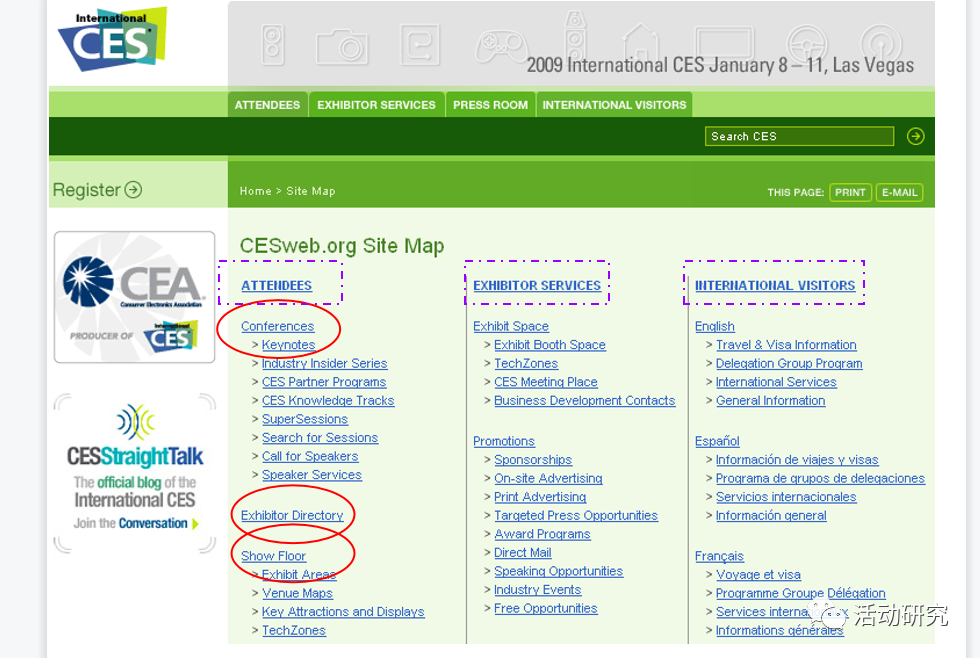The image size is (980, 658).
Task: Open the Speaking Opportunities link
Action: point(559,571)
